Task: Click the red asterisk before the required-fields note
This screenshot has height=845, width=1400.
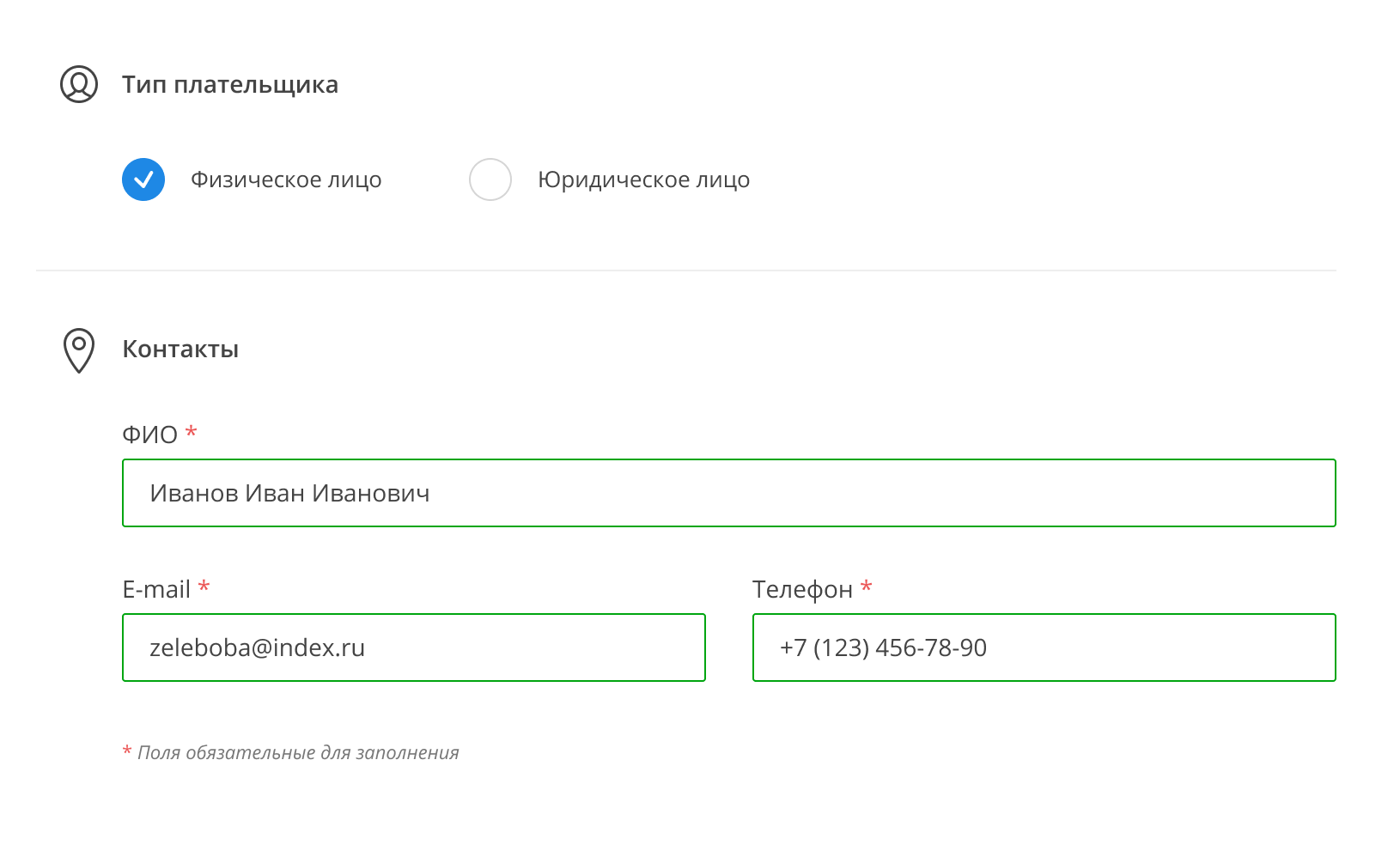Action: coord(127,751)
